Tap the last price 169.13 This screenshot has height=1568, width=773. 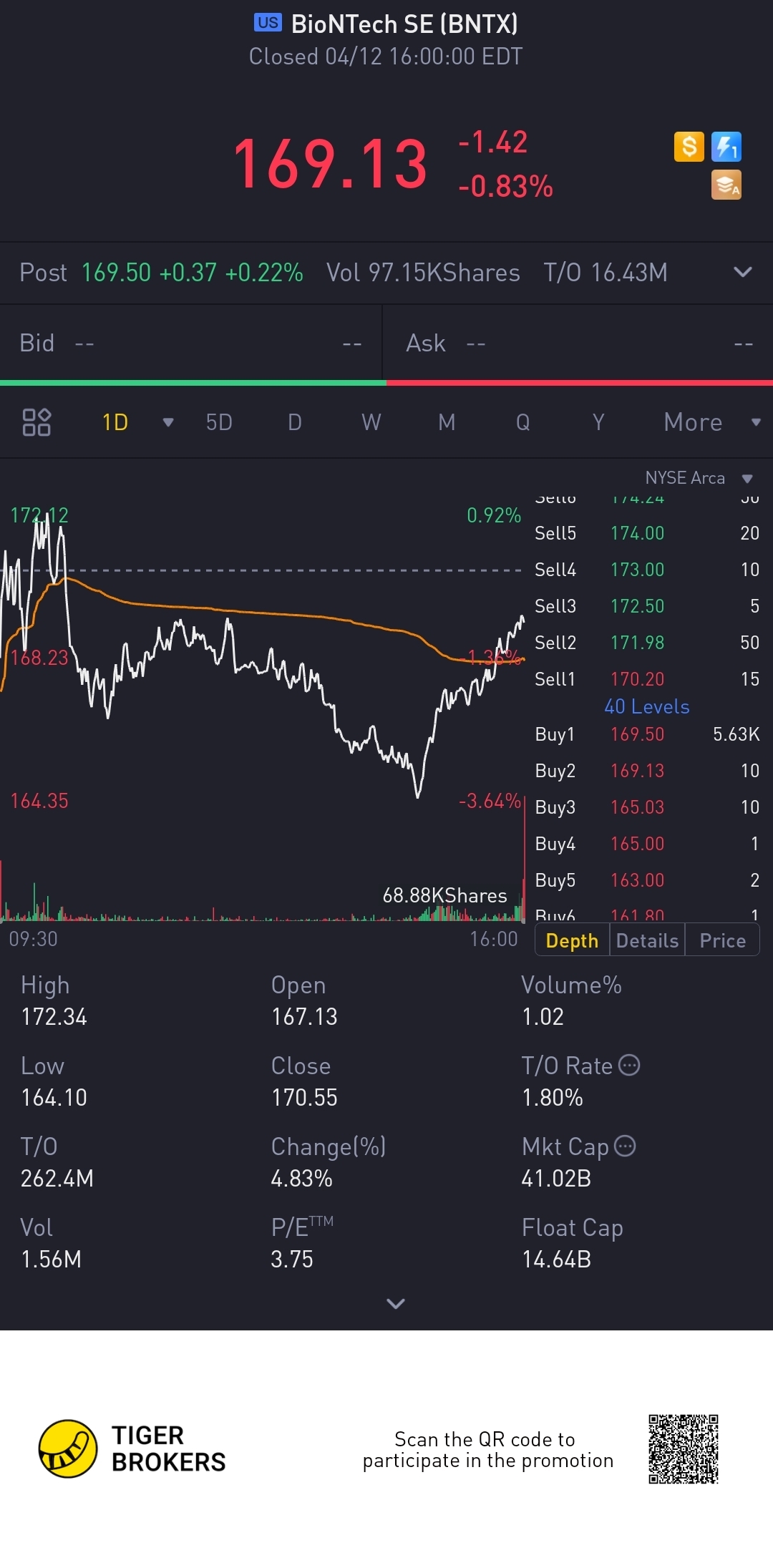coord(331,165)
